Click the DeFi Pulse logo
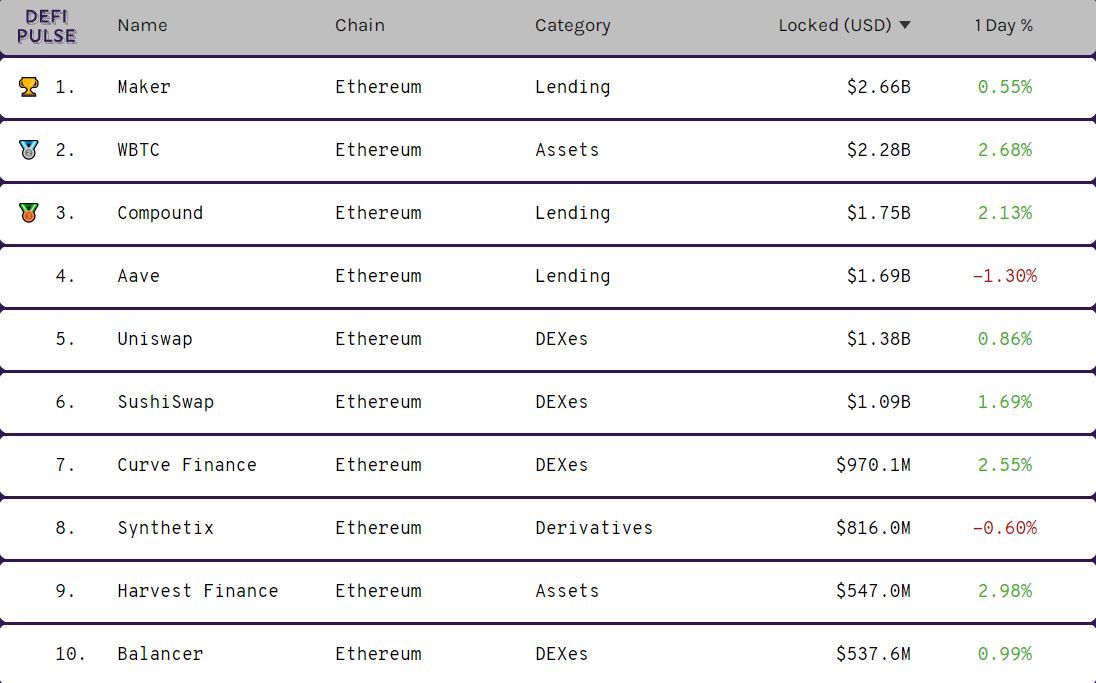 46,27
